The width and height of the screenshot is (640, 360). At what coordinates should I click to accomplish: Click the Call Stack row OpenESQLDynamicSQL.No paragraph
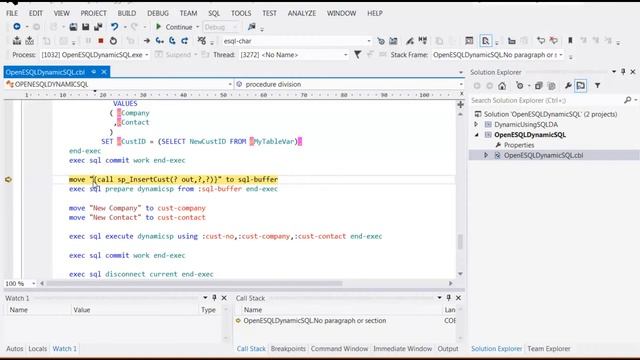click(314, 321)
